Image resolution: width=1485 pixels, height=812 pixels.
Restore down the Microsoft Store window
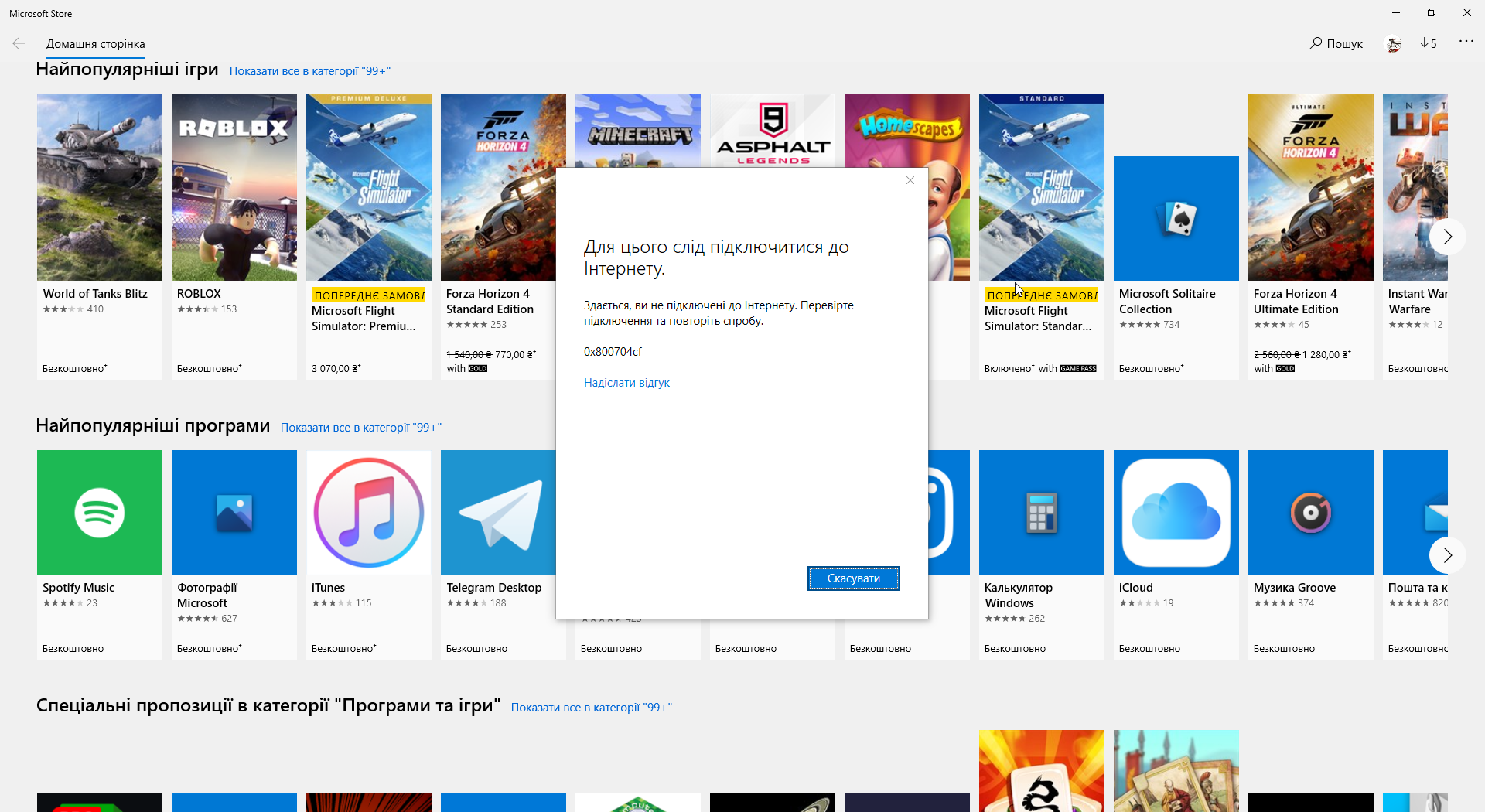click(1432, 12)
